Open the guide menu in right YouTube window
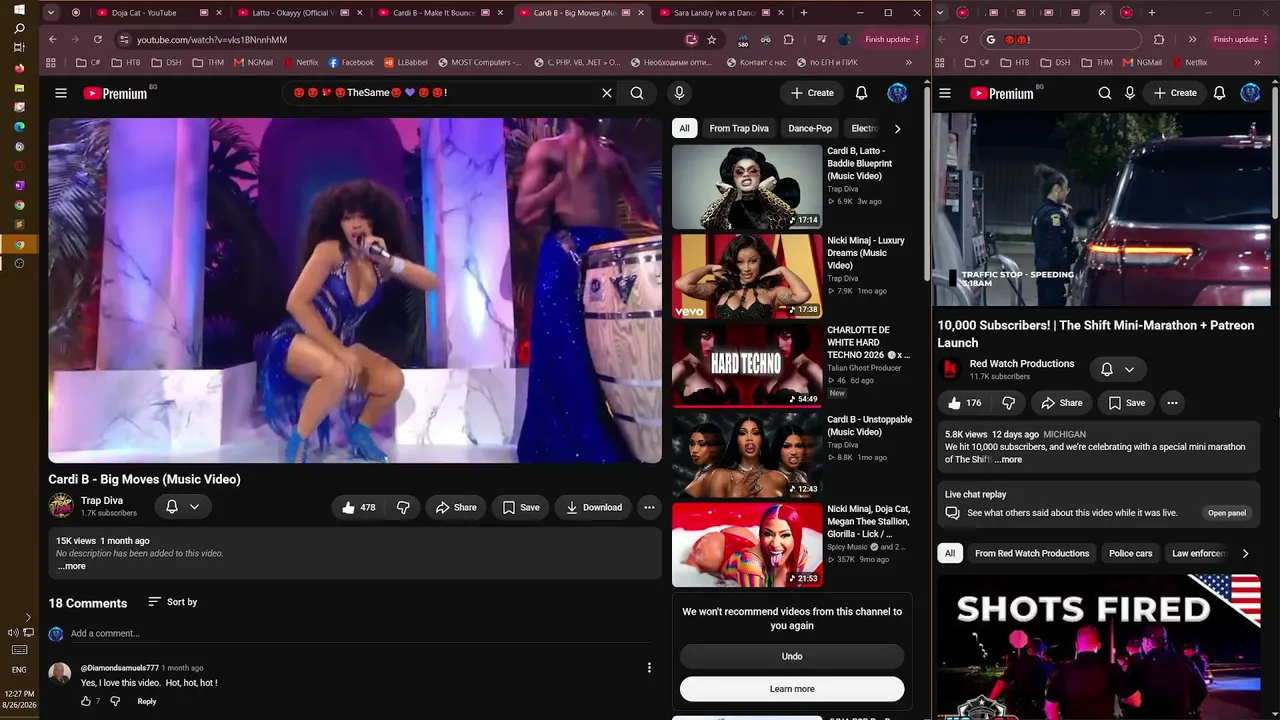Image resolution: width=1280 pixels, height=720 pixels. (x=945, y=93)
